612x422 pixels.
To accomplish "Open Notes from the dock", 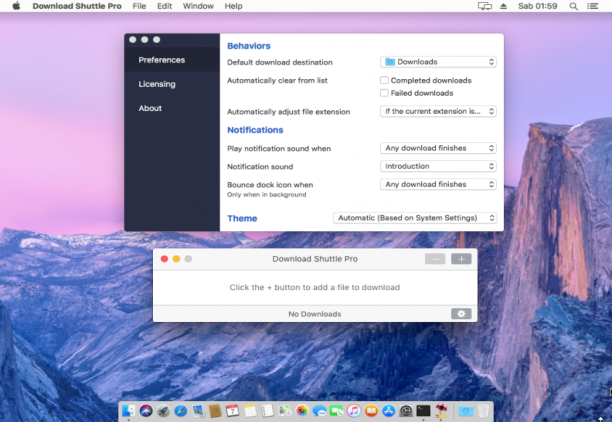I will pos(250,411).
